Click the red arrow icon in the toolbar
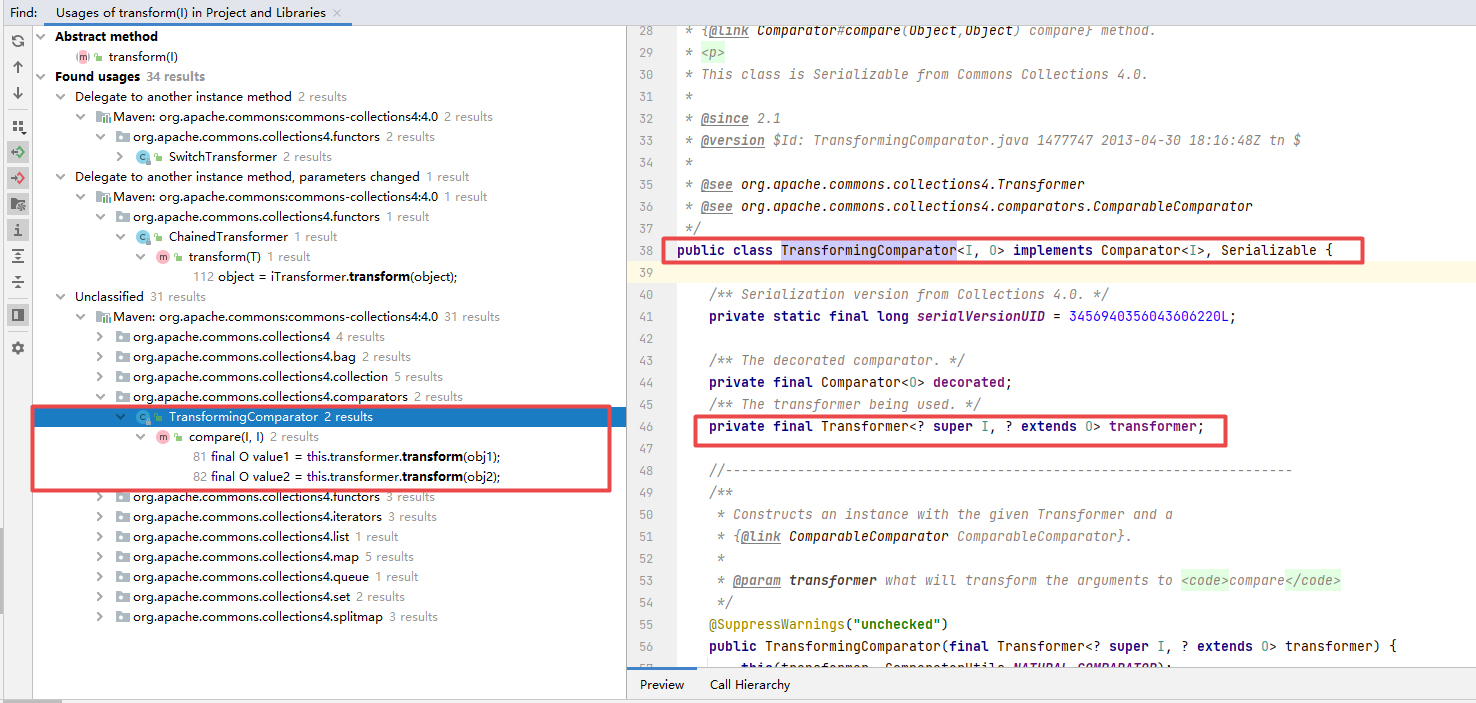The height and width of the screenshot is (703, 1476). click(18, 178)
